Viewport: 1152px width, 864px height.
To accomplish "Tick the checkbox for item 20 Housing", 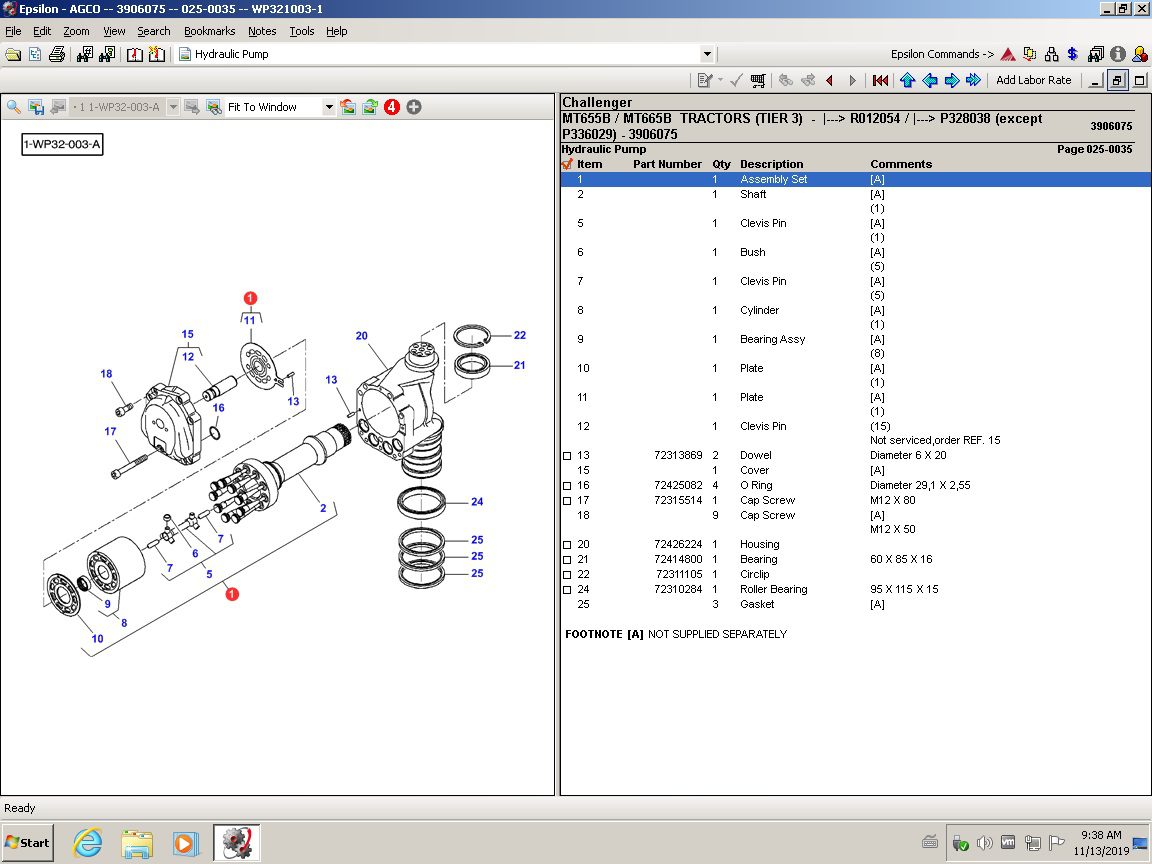I will point(566,545).
